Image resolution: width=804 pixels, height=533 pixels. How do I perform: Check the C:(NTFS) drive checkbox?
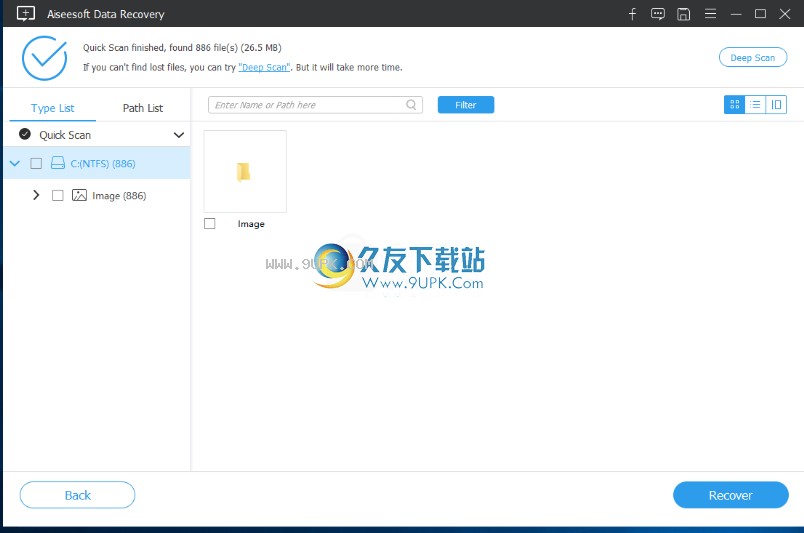pos(36,163)
